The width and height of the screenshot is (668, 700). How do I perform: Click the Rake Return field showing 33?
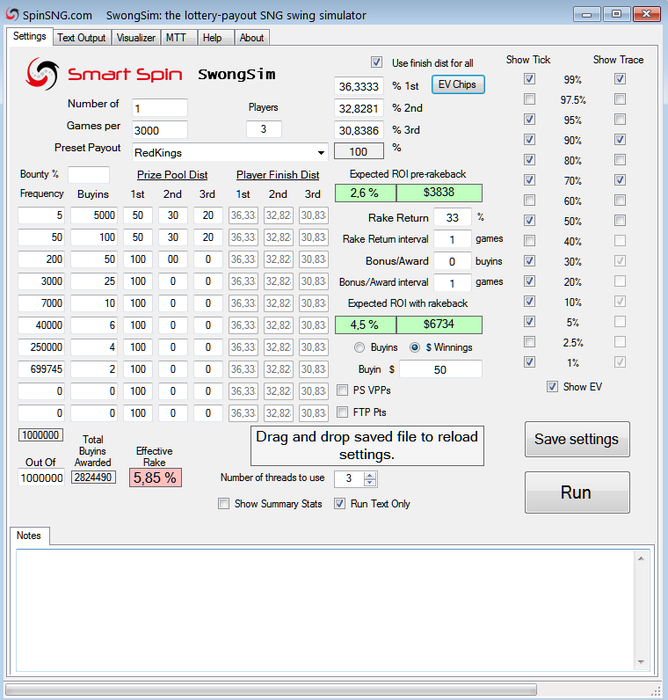coord(452,217)
